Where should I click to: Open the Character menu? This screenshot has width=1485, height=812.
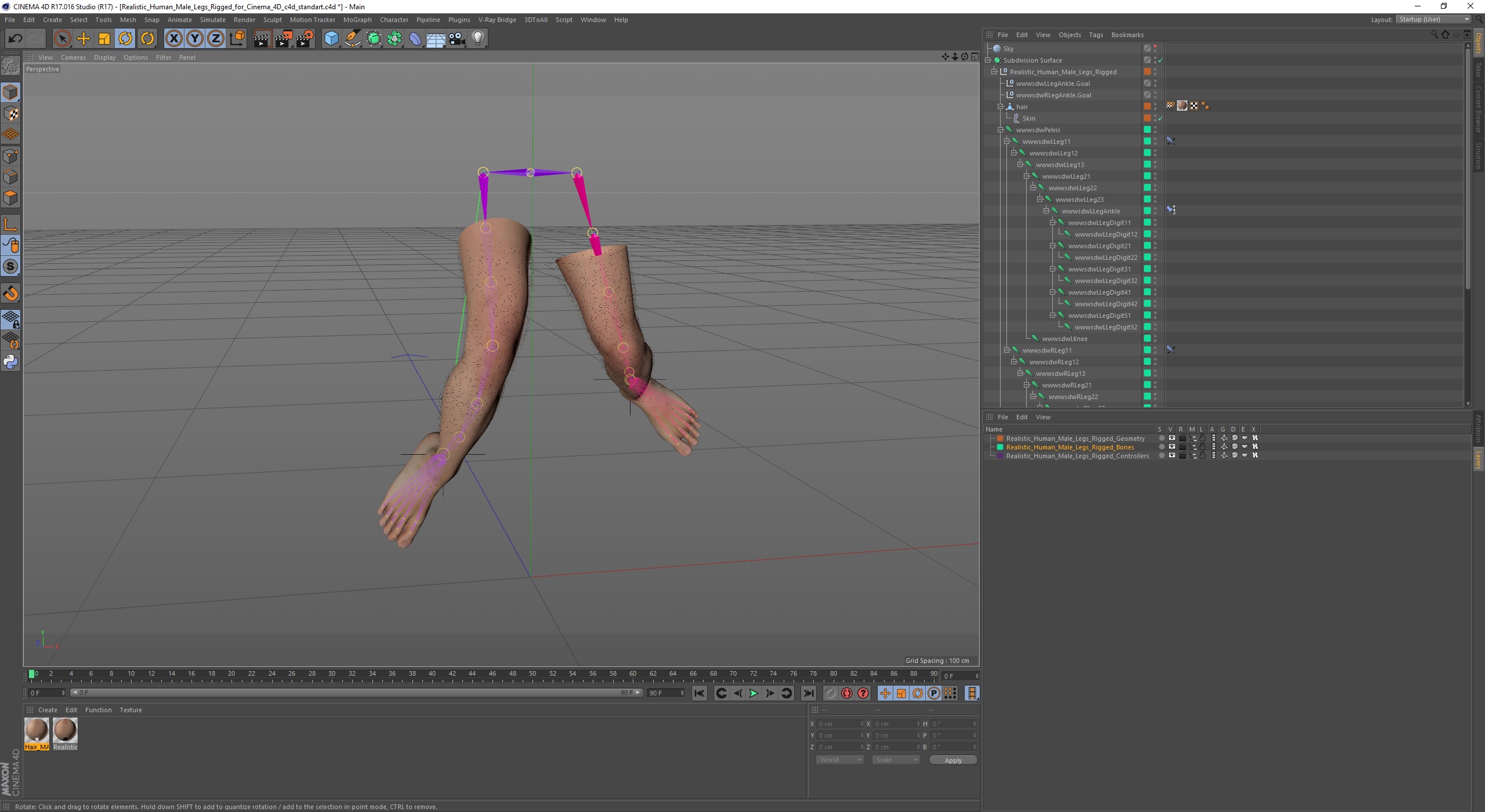(x=394, y=20)
